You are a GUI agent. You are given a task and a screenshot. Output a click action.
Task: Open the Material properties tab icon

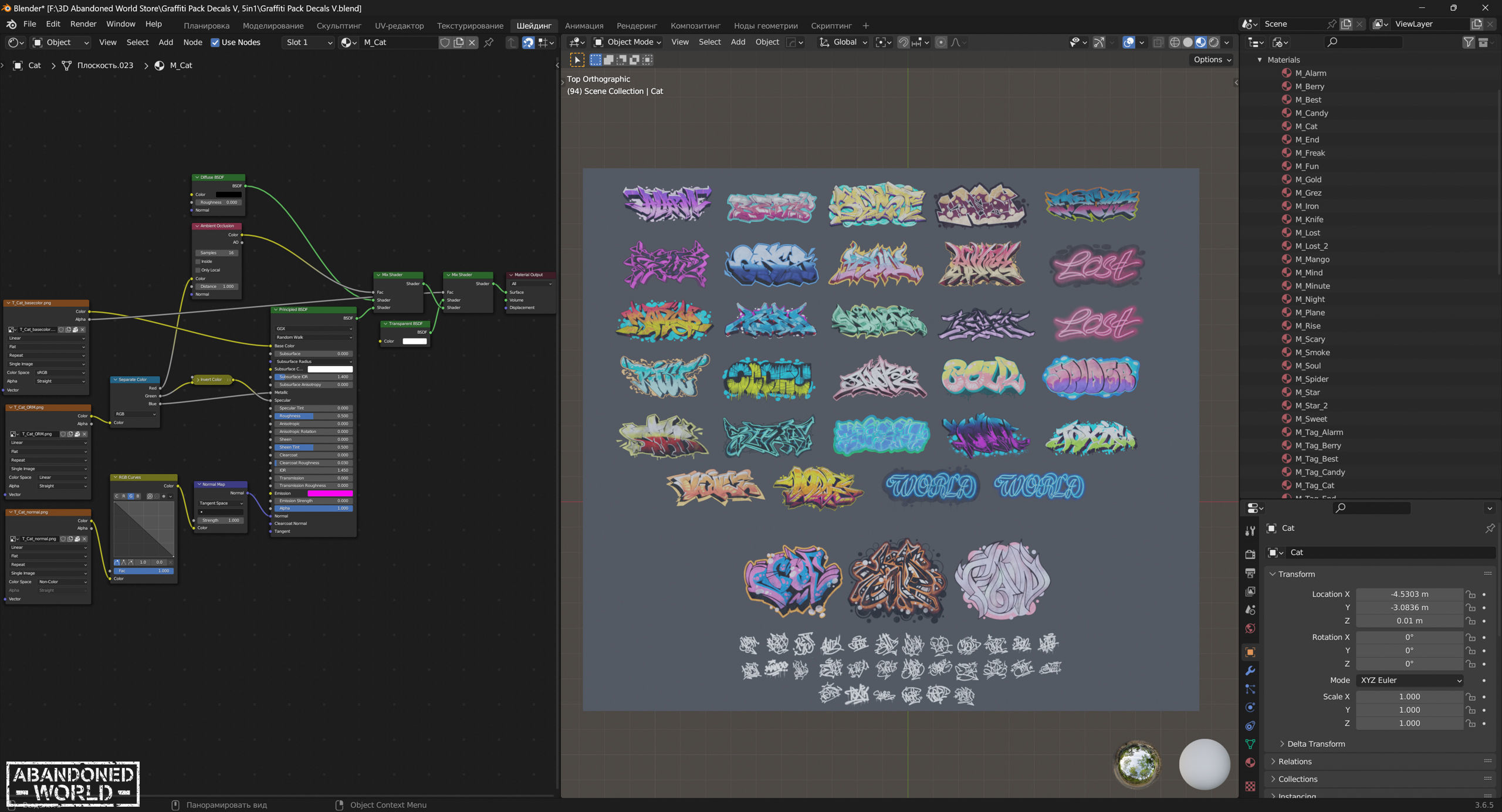tap(1250, 762)
